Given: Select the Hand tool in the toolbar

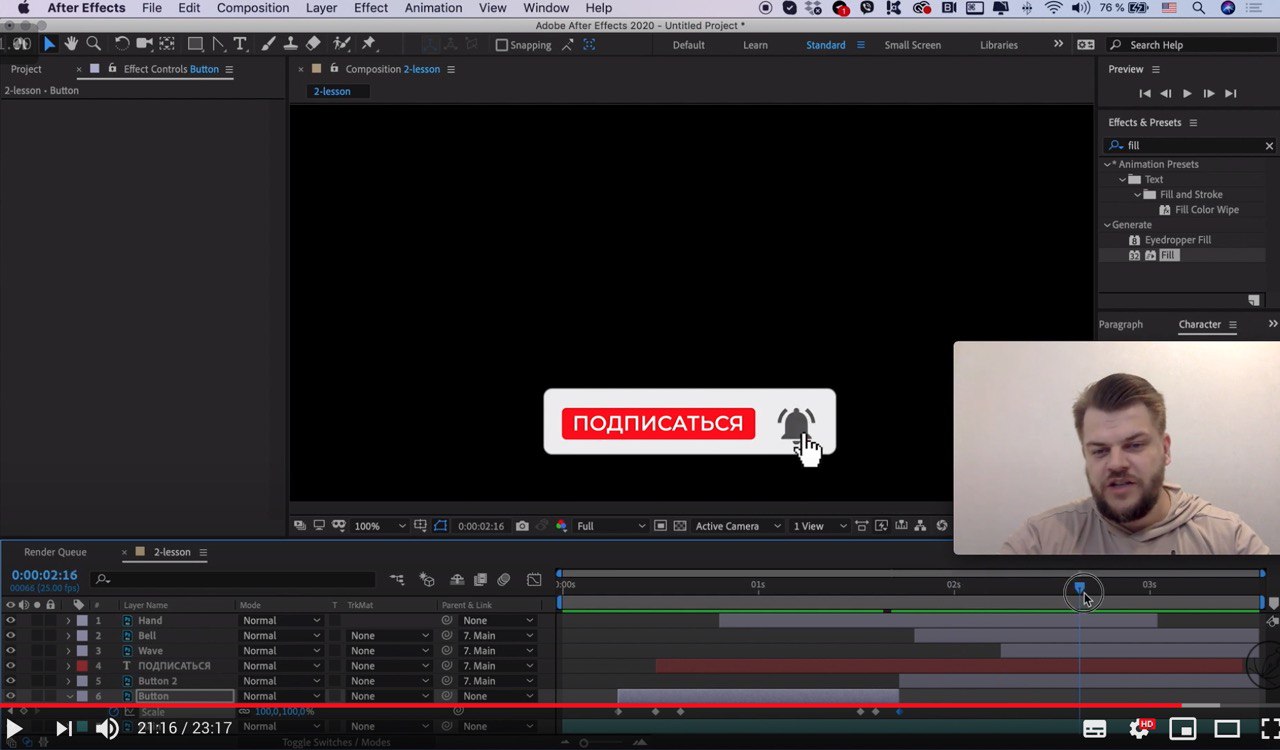Looking at the screenshot, I should [x=71, y=44].
